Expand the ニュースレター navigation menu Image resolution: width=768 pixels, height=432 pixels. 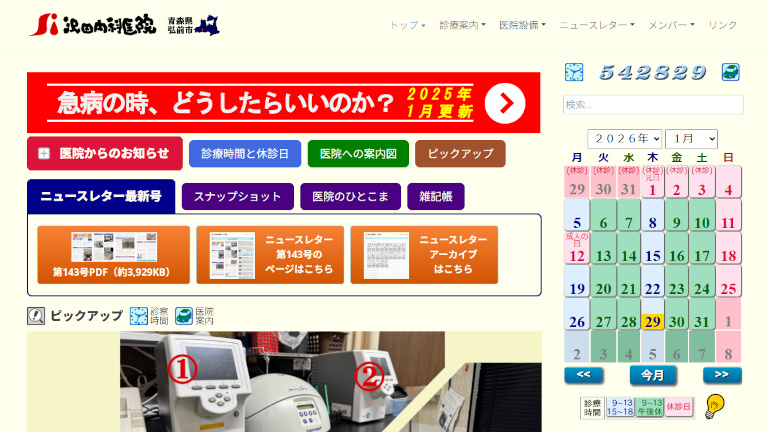click(x=596, y=25)
